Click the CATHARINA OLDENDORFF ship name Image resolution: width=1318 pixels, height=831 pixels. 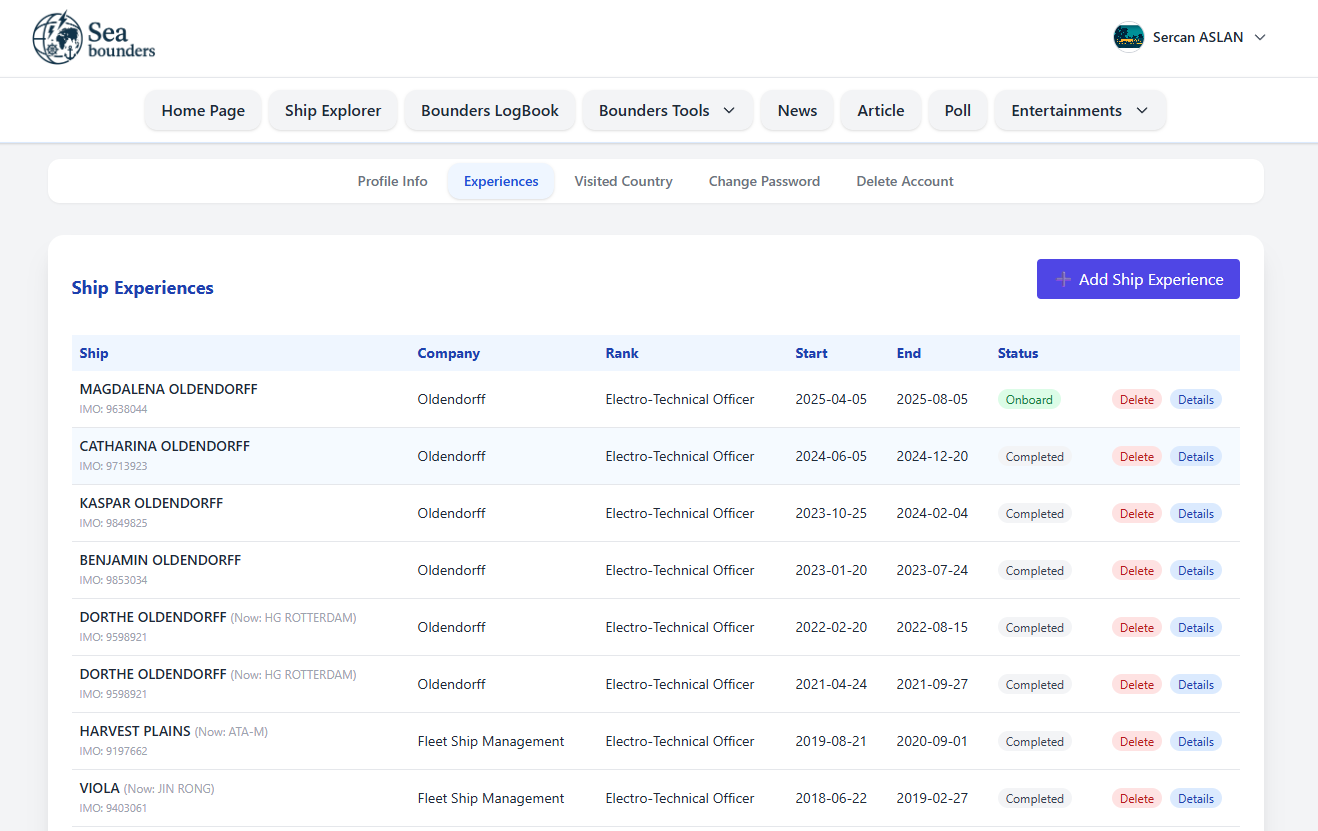[x=165, y=446]
